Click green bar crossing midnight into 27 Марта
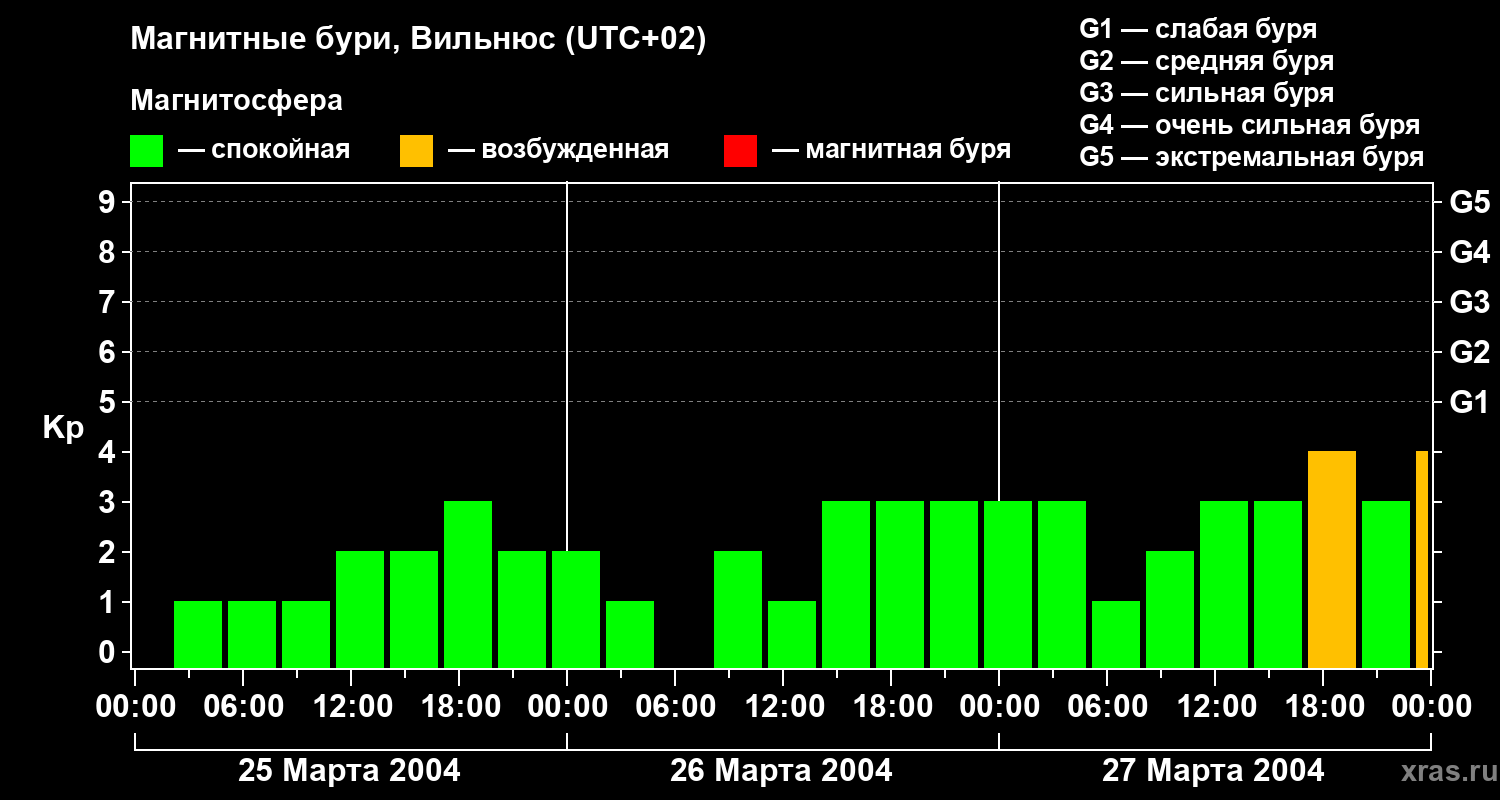Image resolution: width=1500 pixels, height=800 pixels. [1008, 585]
